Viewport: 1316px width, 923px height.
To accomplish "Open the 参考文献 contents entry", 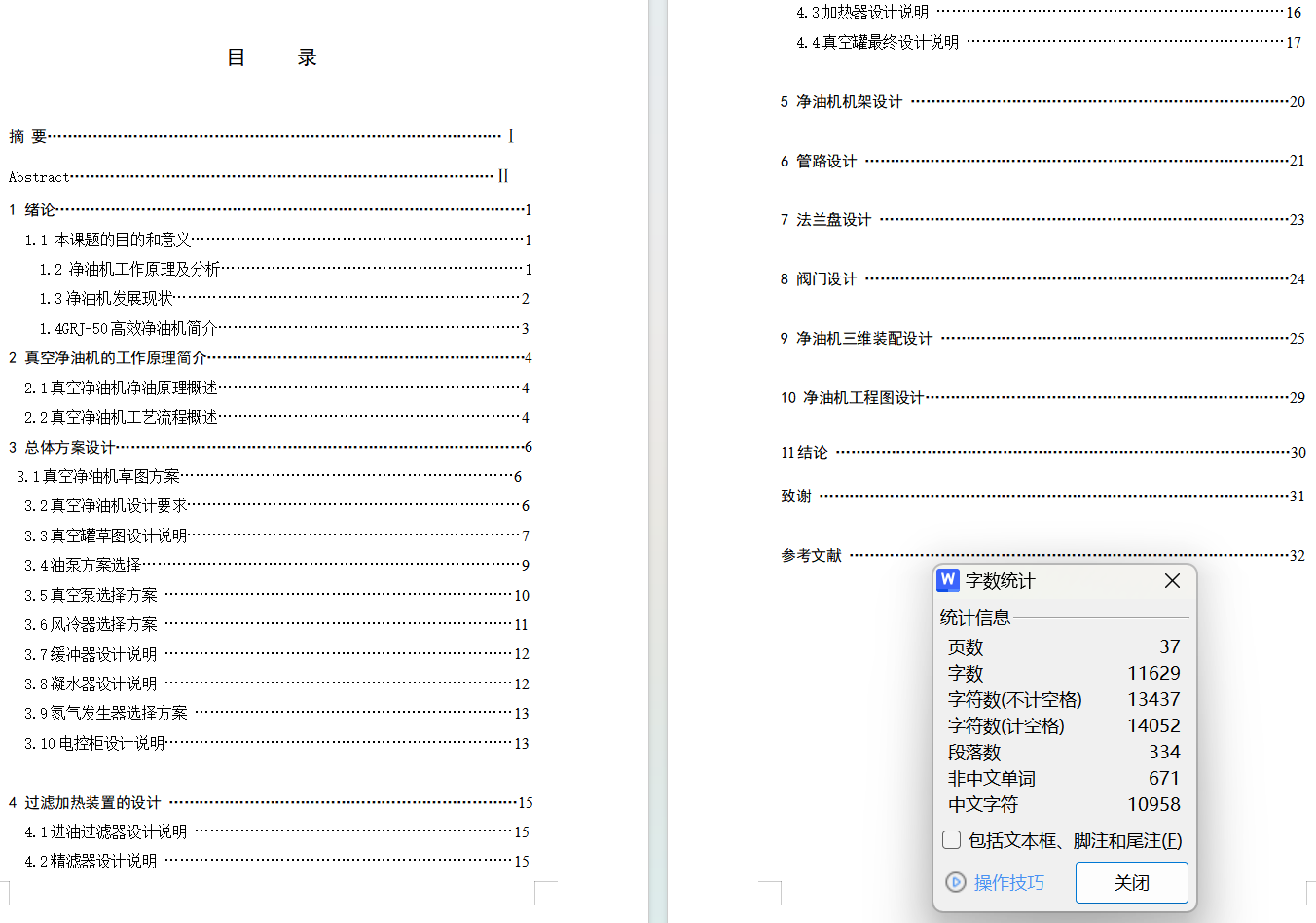I will point(811,556).
